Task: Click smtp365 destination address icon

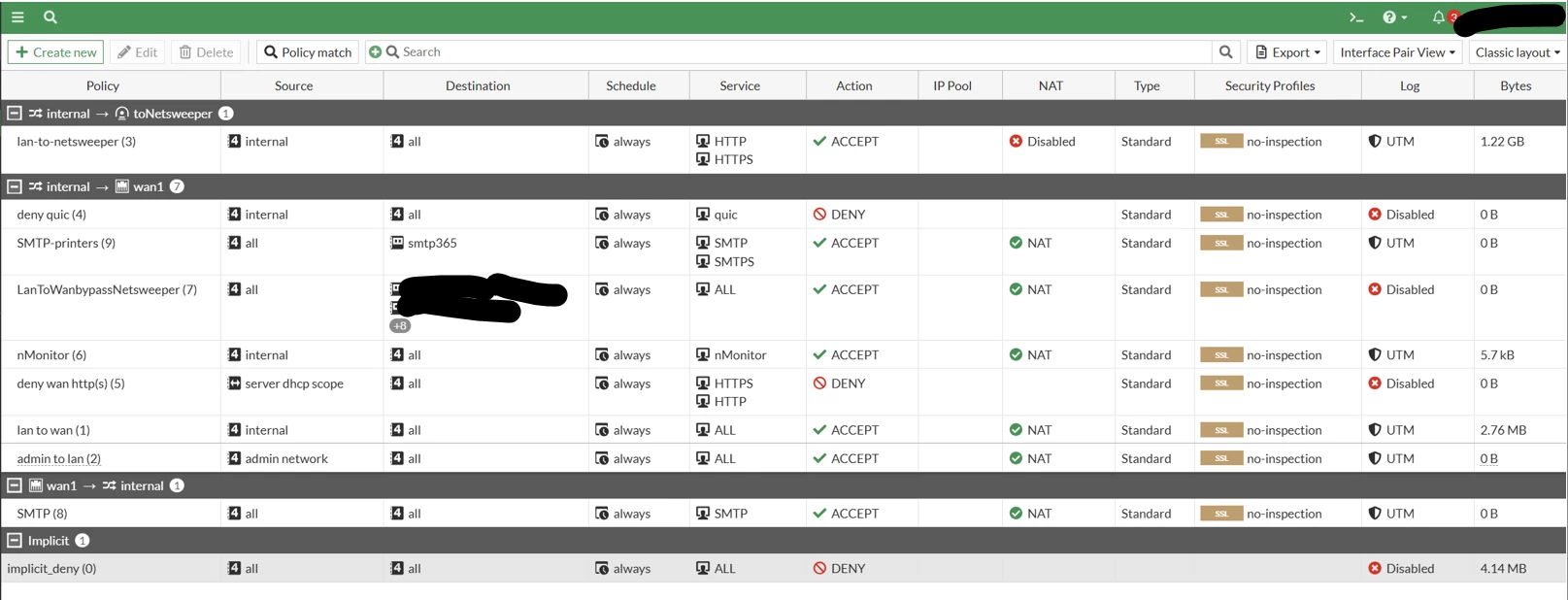Action: click(397, 243)
